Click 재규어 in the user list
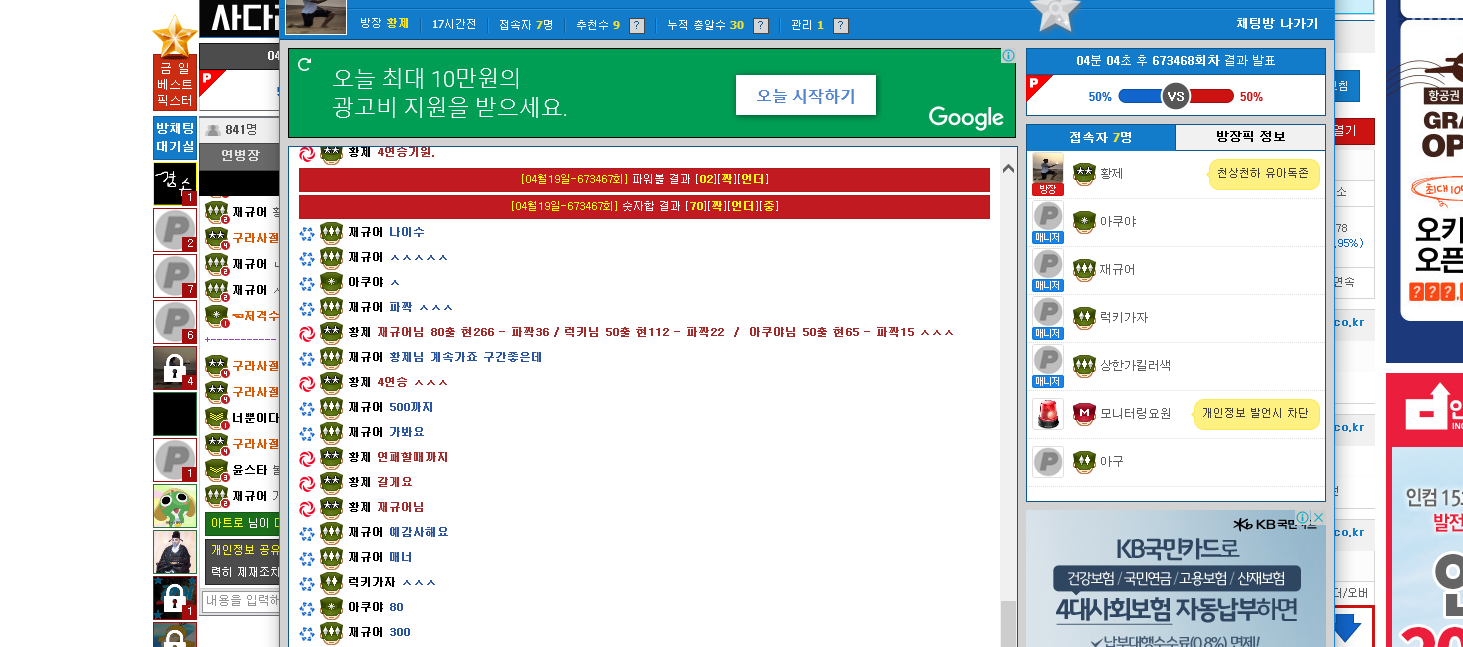The width and height of the screenshot is (1463, 647). tap(1118, 270)
